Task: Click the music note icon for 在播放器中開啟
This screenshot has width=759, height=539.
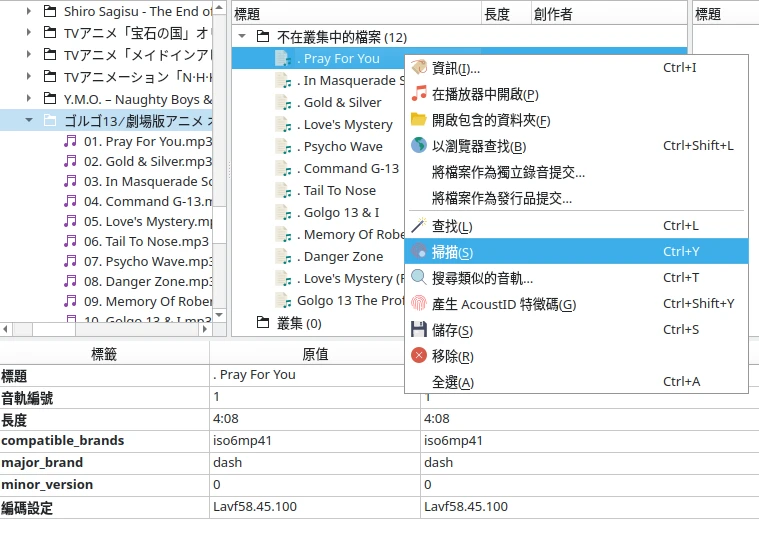Action: pos(419,94)
